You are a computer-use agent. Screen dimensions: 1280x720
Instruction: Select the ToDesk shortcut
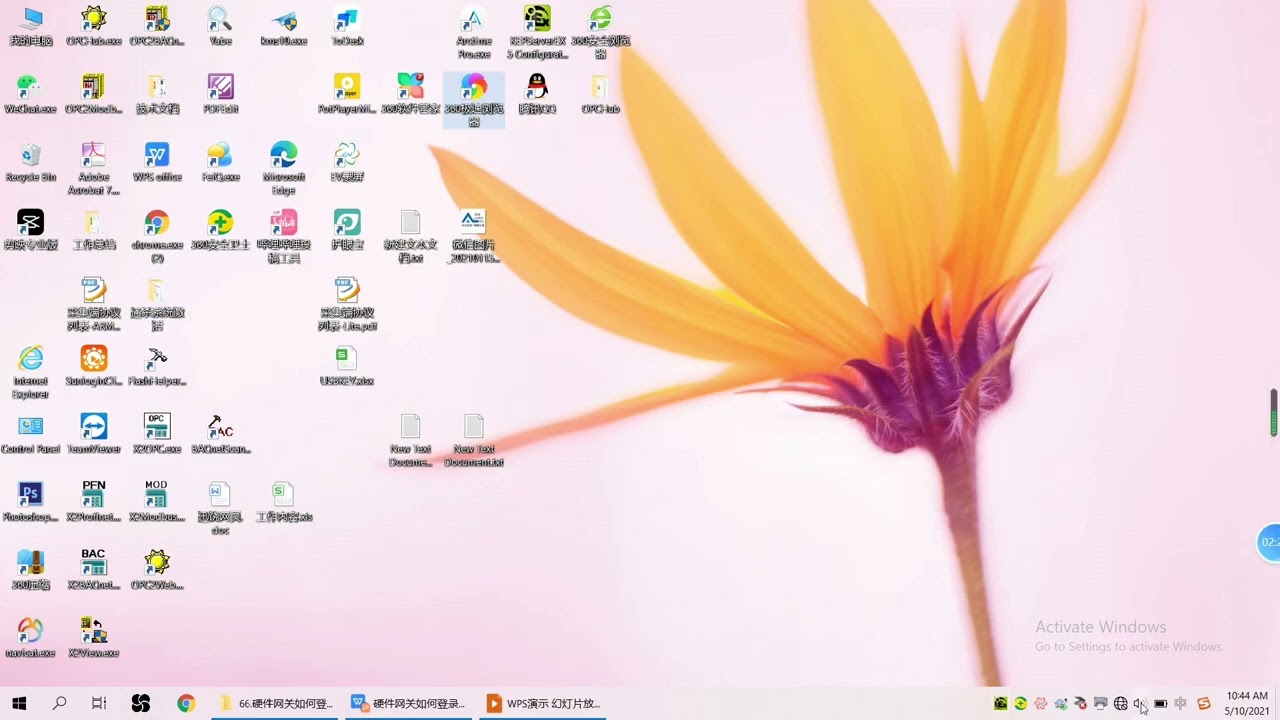point(347,26)
